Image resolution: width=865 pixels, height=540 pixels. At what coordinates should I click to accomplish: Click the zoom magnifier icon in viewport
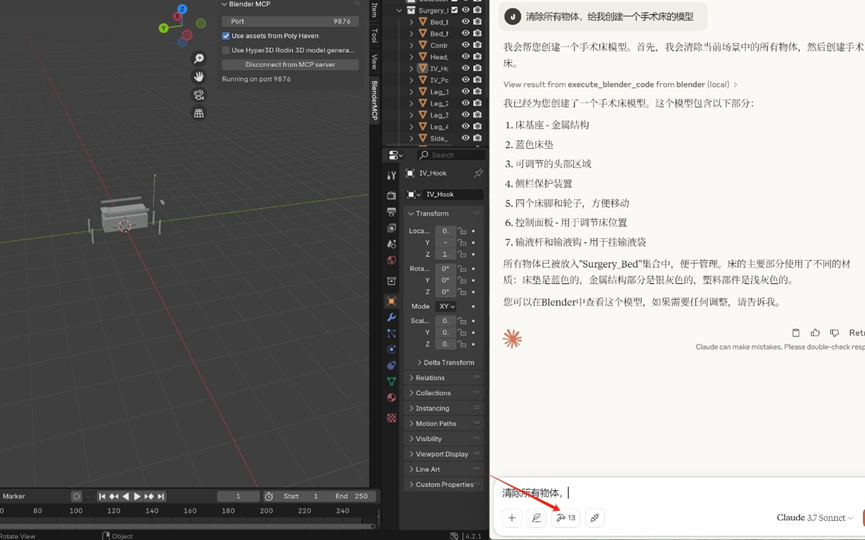click(199, 58)
